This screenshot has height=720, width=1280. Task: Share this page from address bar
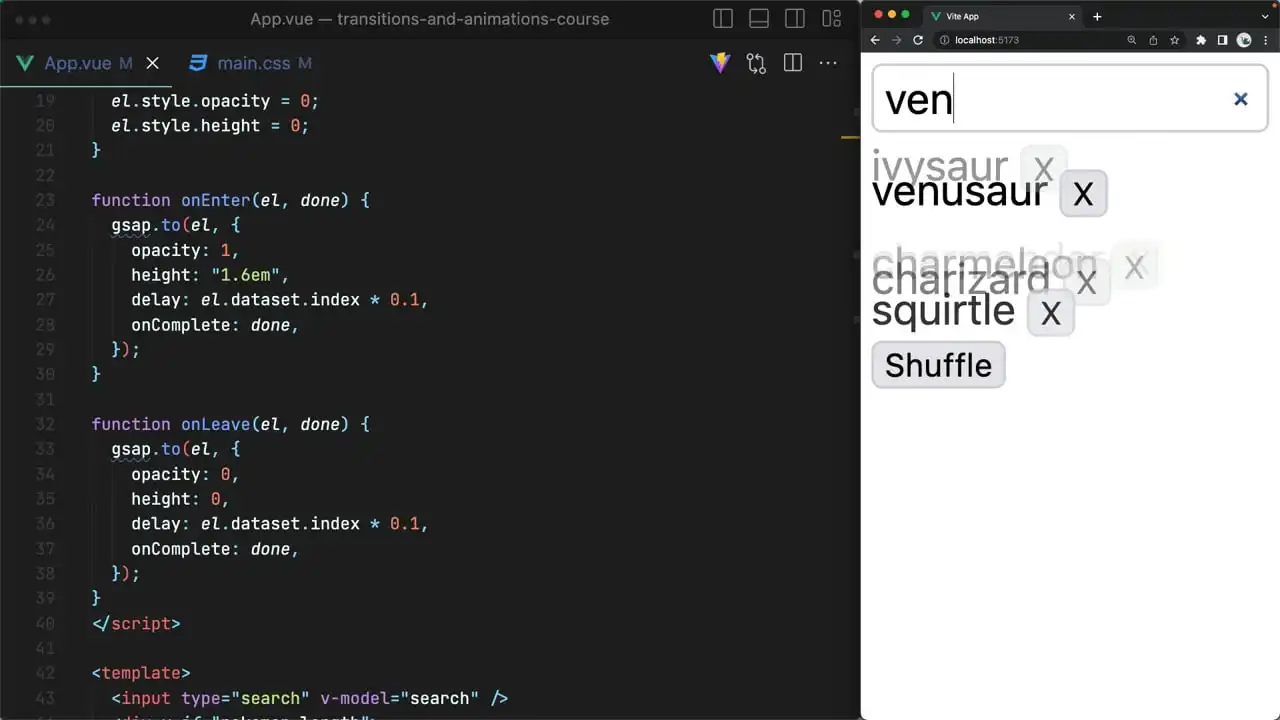click(1153, 40)
